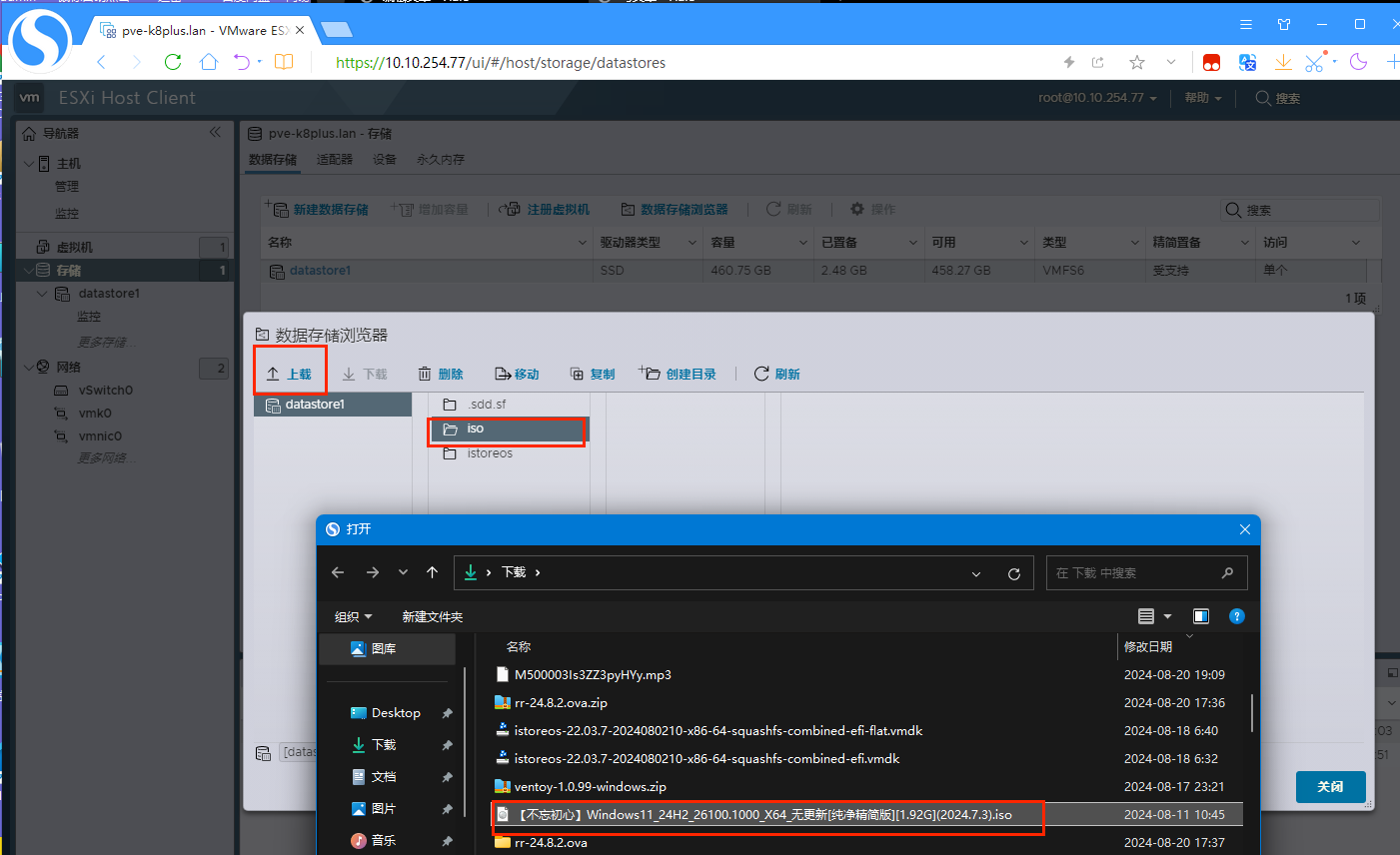1400x855 pixels.
Task: Switch to the Persistent Memory tab
Action: [441, 160]
